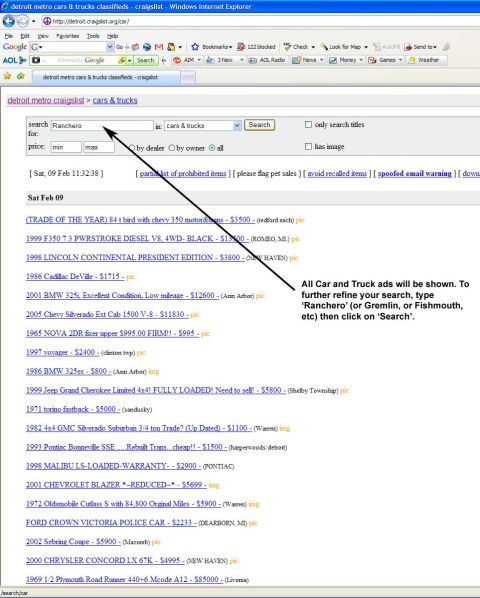
Task: Open the FORD CROWN VICTORIA POLICE CAR listing
Action: point(111,522)
